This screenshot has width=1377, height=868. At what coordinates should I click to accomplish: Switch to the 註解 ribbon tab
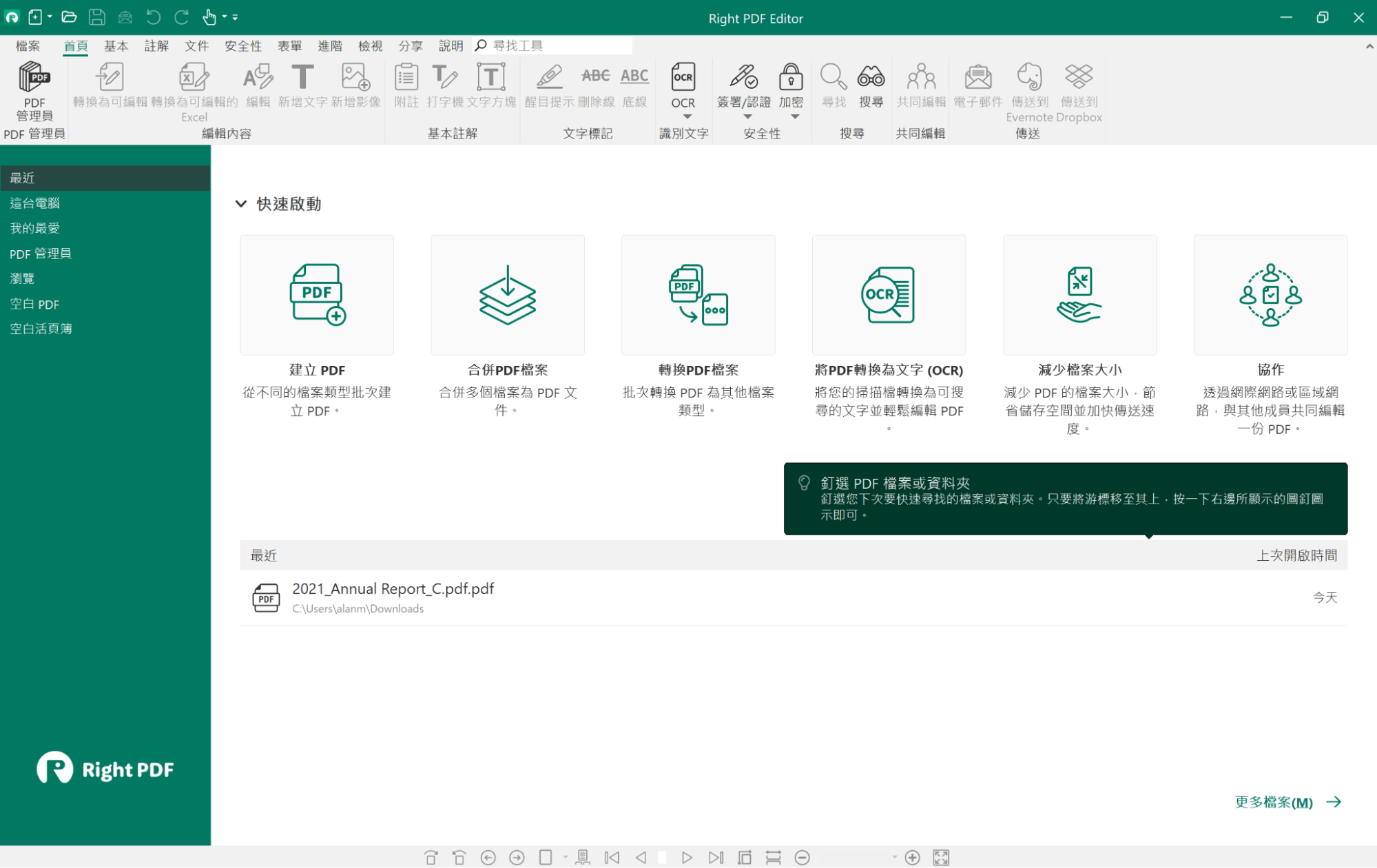(x=156, y=46)
